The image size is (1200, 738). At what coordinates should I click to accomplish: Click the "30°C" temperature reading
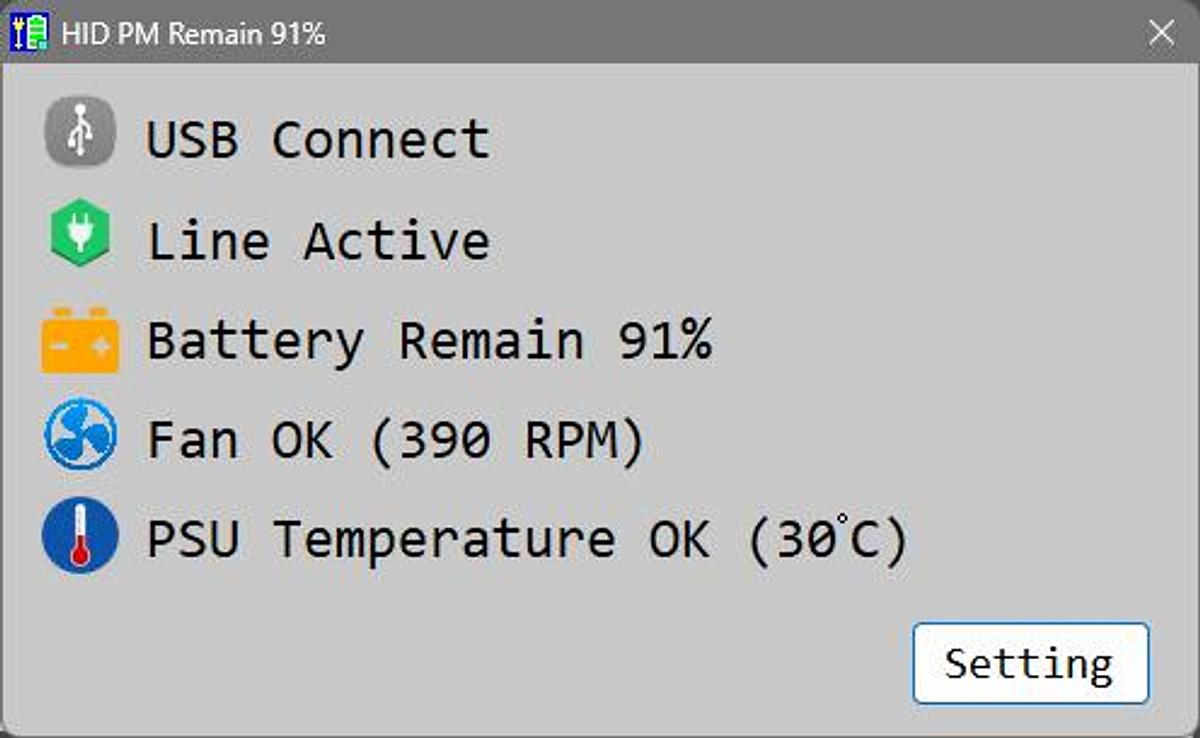coord(829,540)
